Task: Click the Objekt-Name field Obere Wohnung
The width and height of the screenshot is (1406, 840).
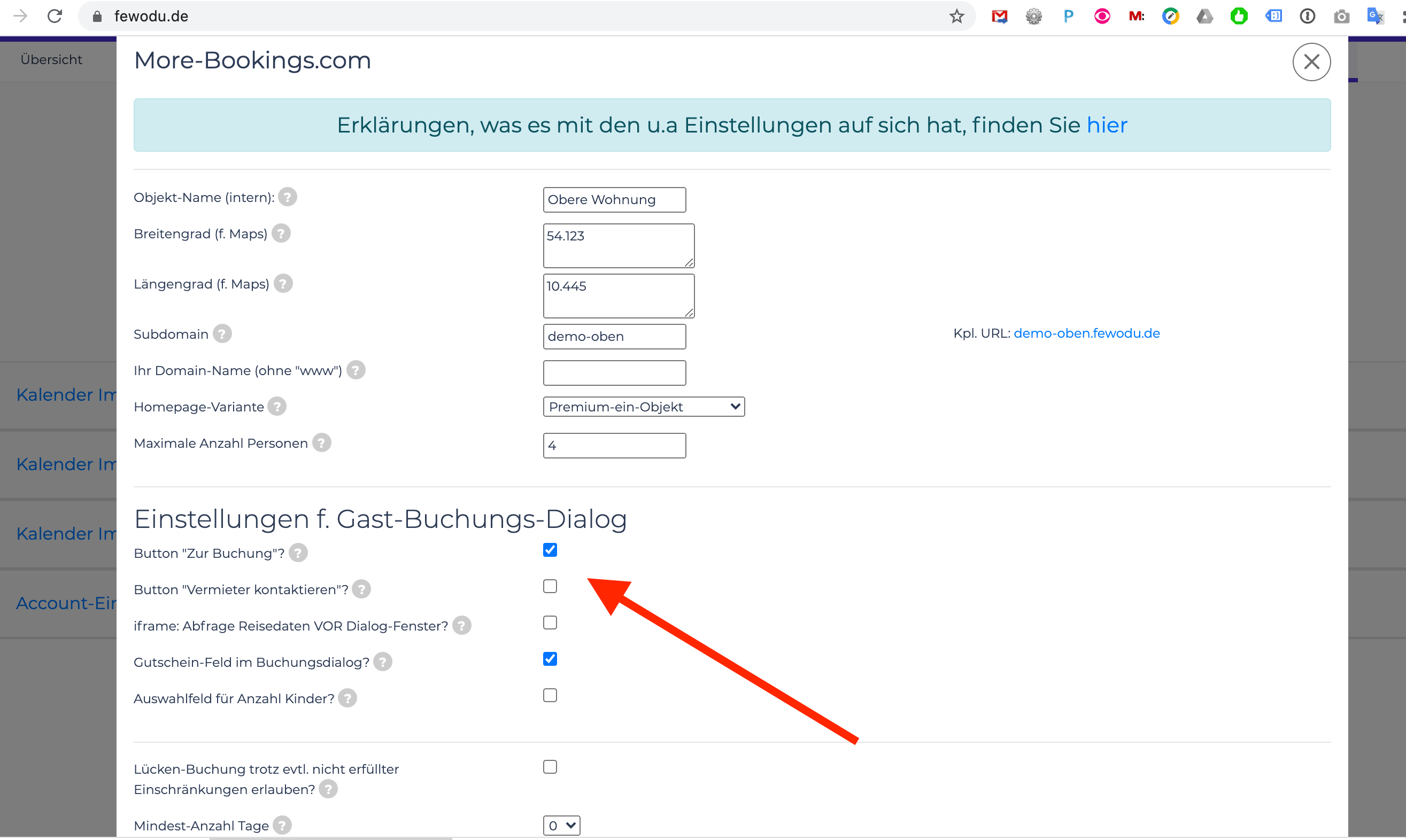Action: click(x=614, y=200)
